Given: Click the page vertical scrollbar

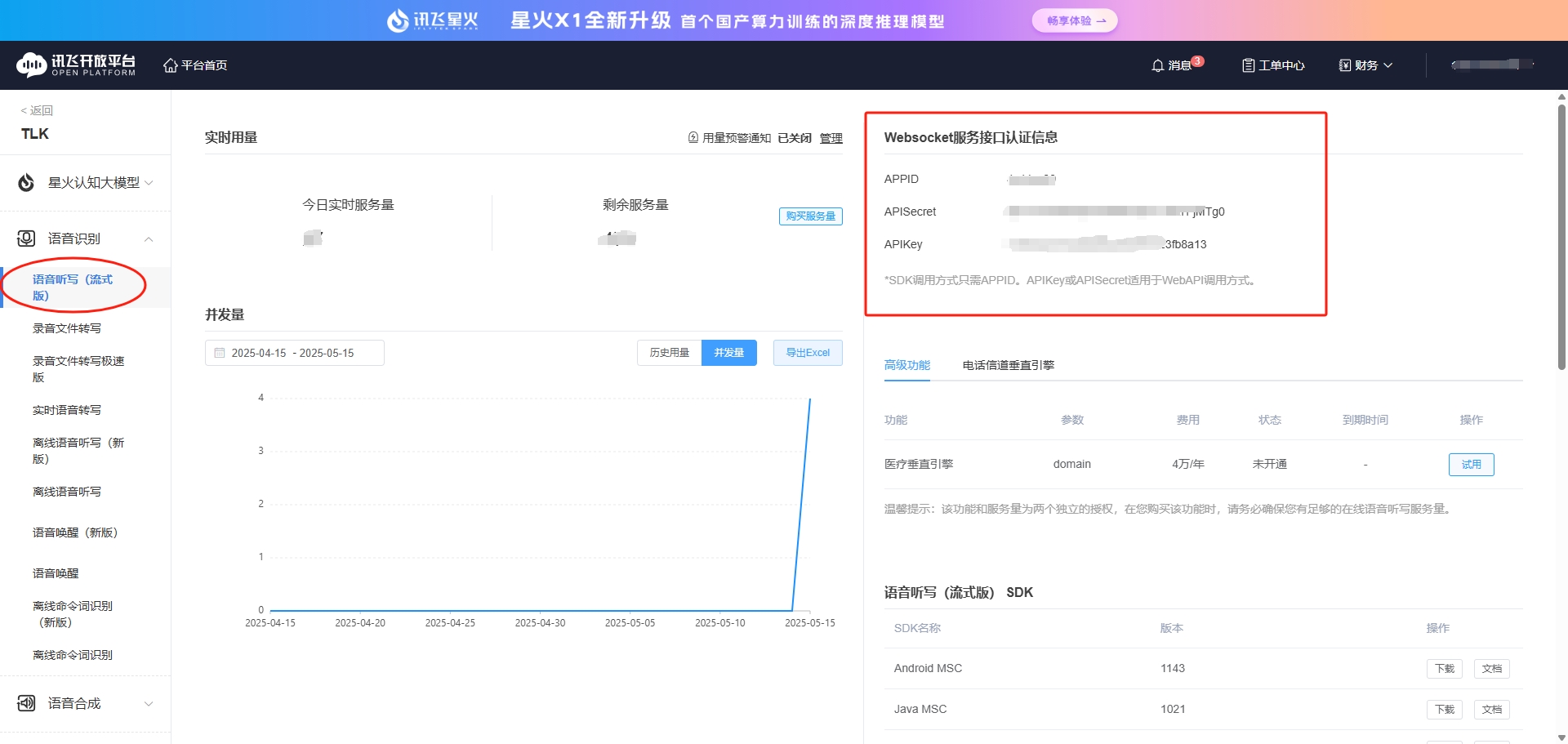Looking at the screenshot, I should click(x=1561, y=237).
